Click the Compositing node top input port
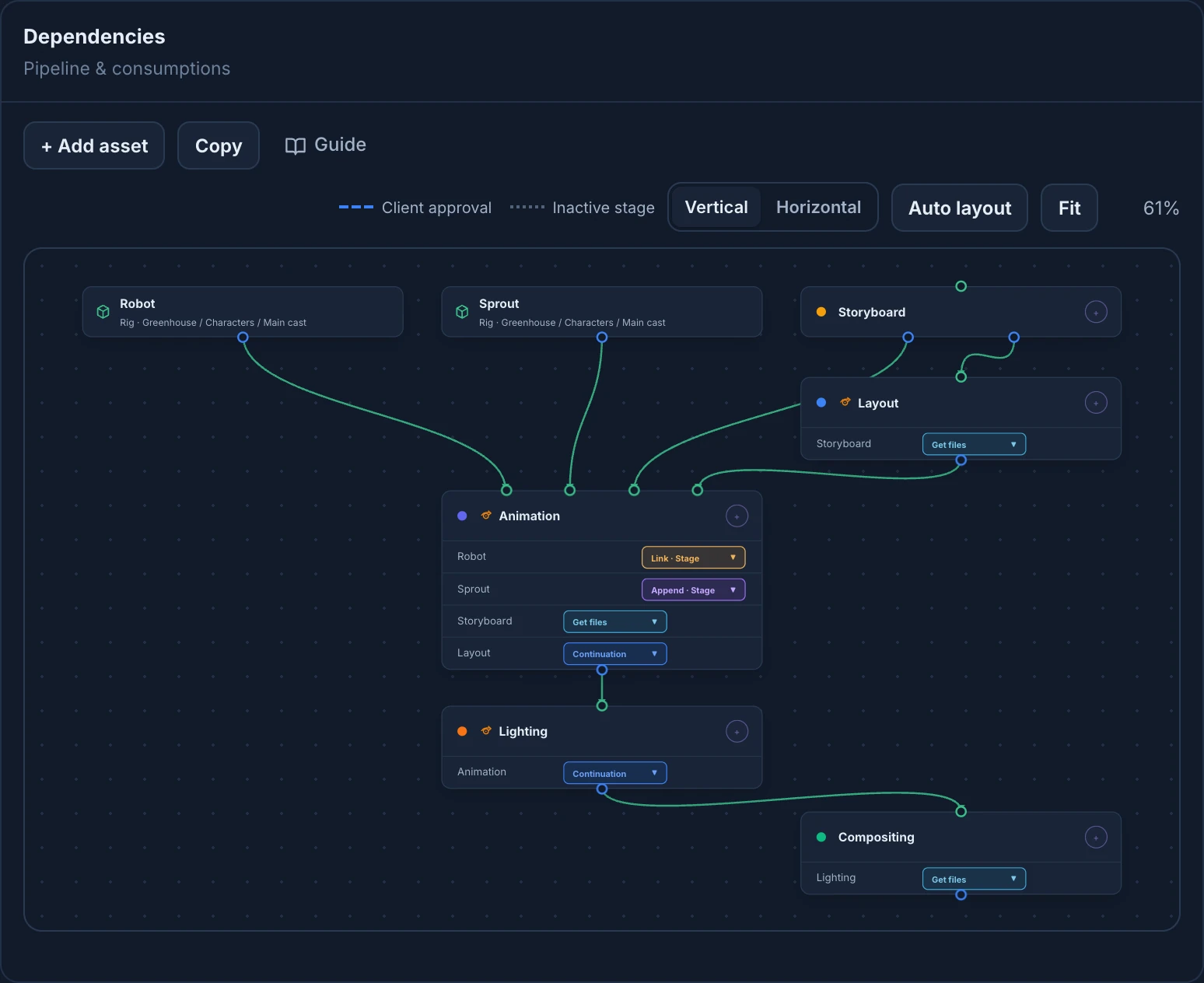Viewport: 1204px width, 983px height. click(961, 812)
